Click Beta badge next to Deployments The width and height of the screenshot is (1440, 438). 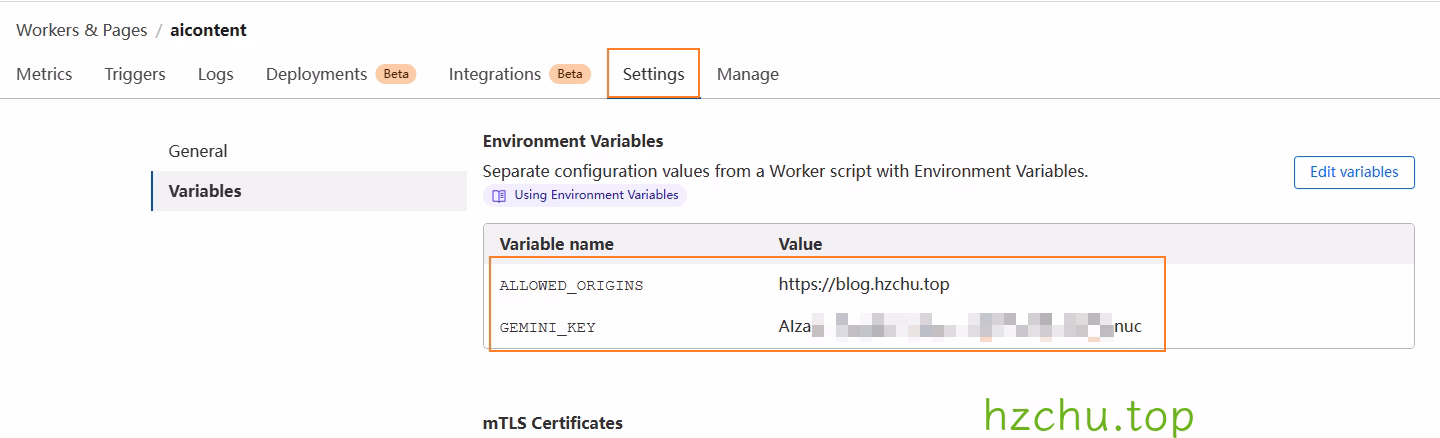coord(396,74)
